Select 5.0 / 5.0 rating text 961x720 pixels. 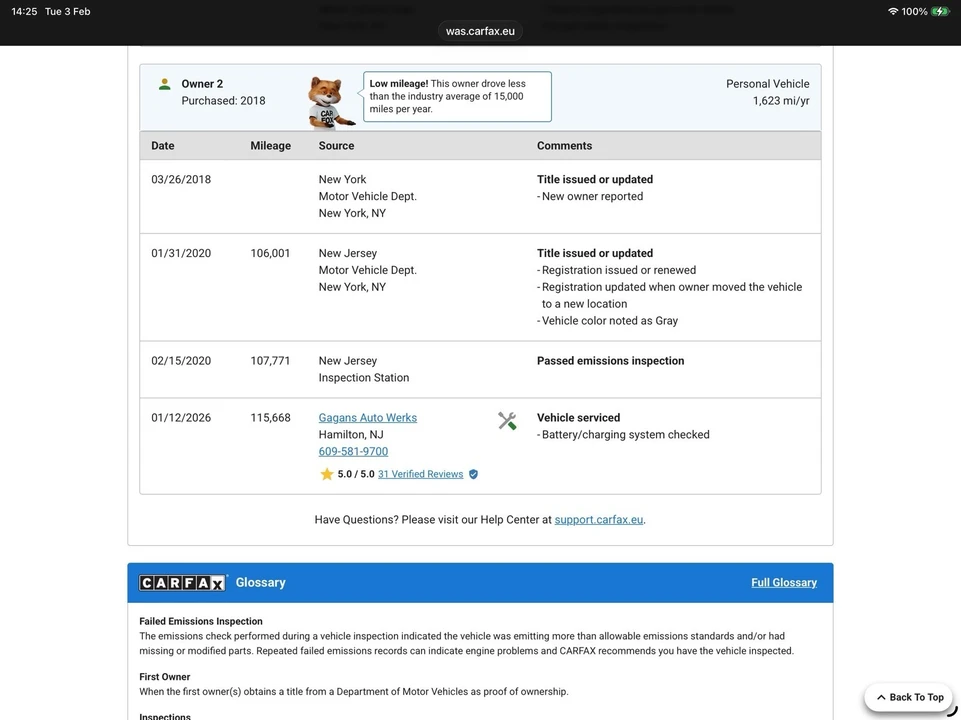tap(355, 474)
